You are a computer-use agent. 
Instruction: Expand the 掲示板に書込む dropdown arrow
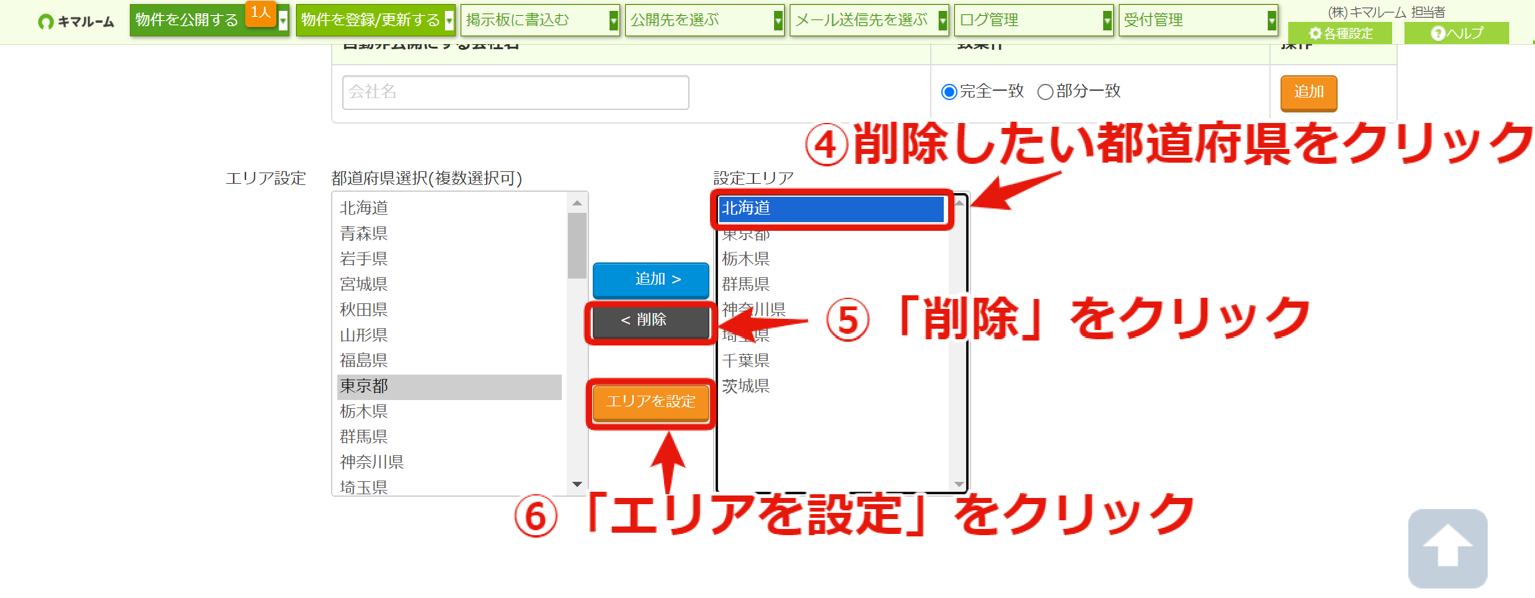(614, 20)
